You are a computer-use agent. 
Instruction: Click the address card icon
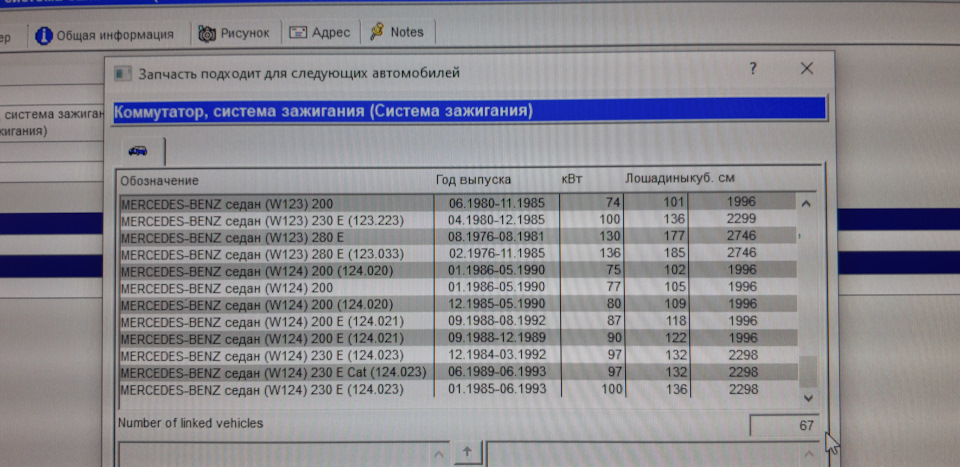tap(298, 33)
